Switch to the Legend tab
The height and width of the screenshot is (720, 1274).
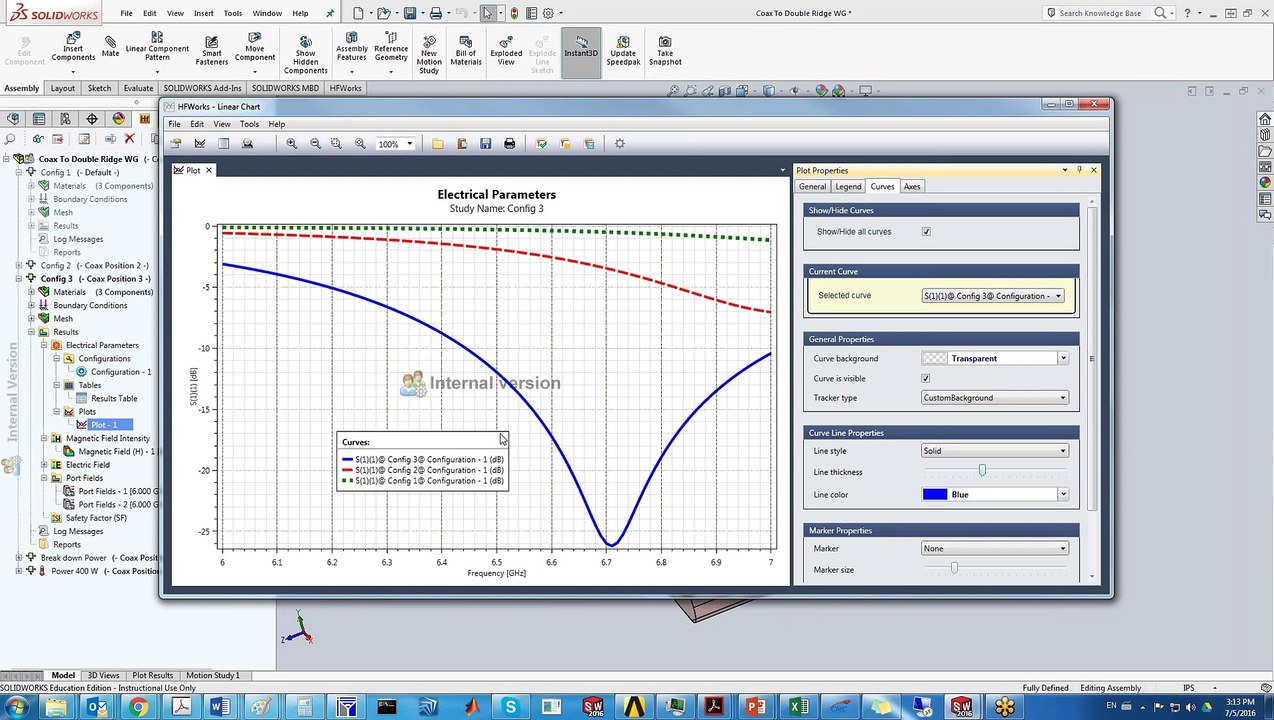[848, 187]
